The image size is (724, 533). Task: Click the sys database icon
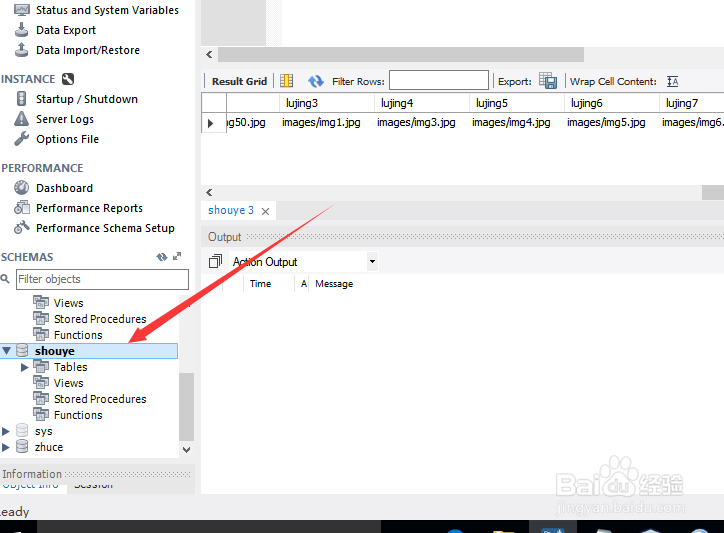point(22,430)
